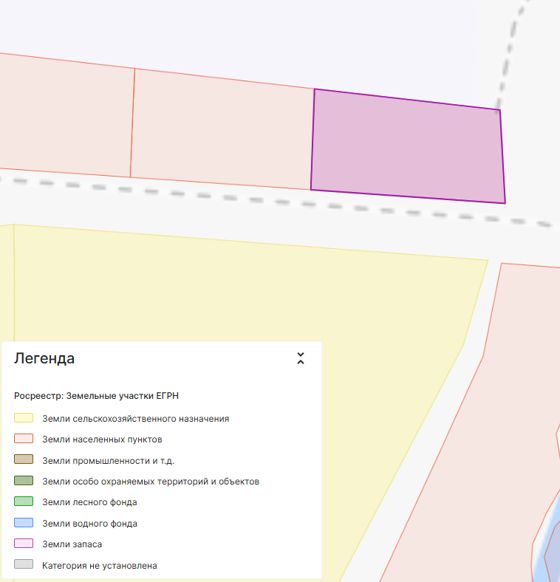Select the pink parcel adjacent to purple parcel
The height and width of the screenshot is (582, 560).
223,129
